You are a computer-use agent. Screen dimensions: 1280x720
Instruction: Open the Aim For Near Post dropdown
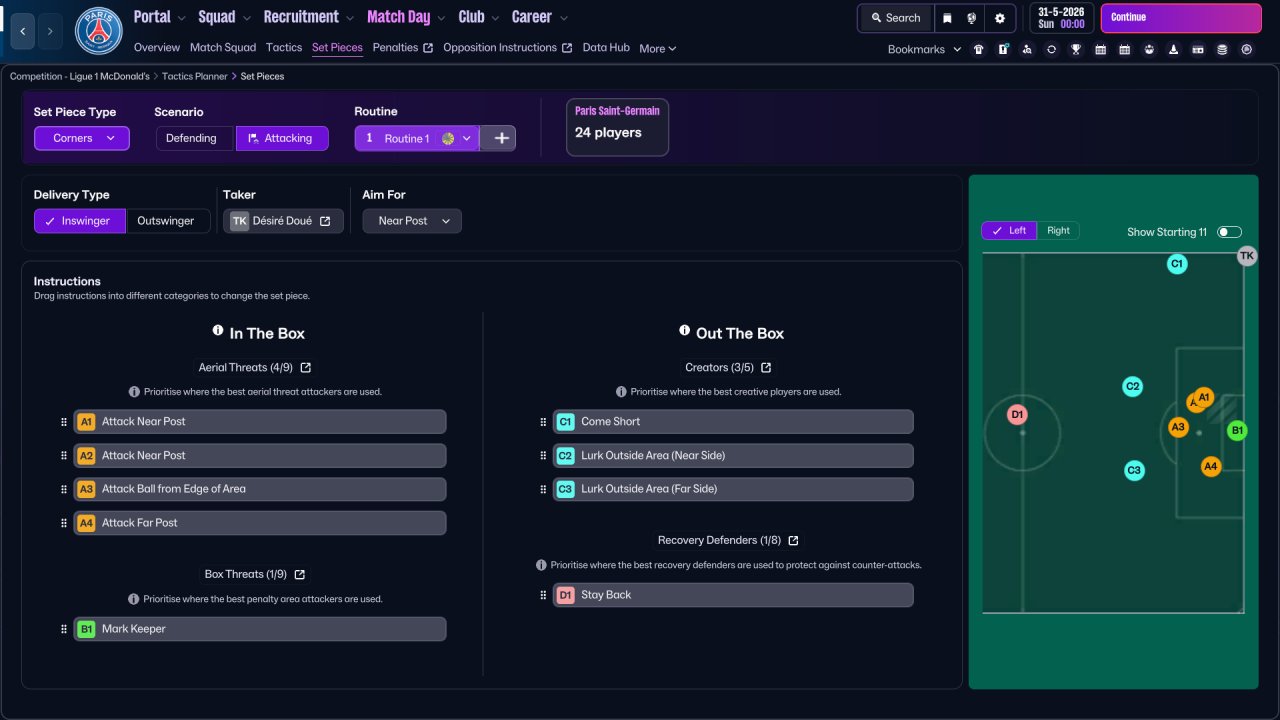point(412,221)
